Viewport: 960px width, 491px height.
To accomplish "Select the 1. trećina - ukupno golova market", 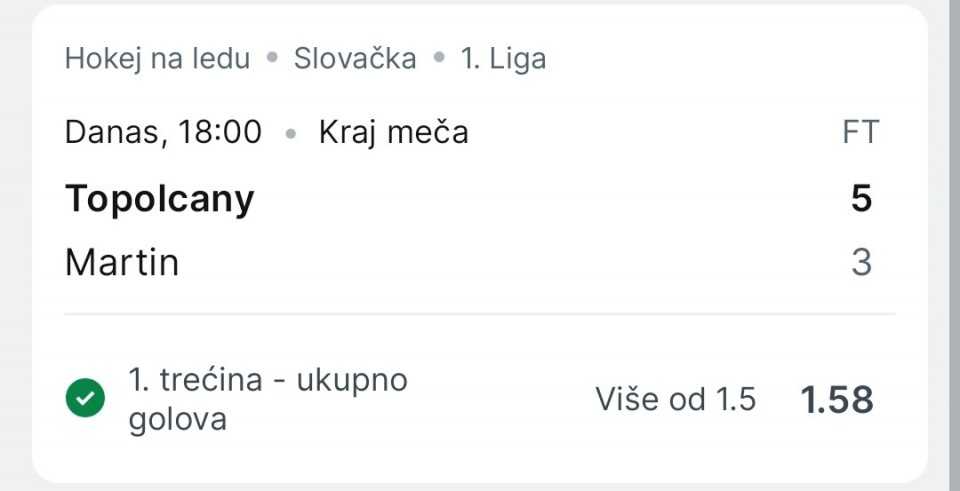I will coord(268,399).
